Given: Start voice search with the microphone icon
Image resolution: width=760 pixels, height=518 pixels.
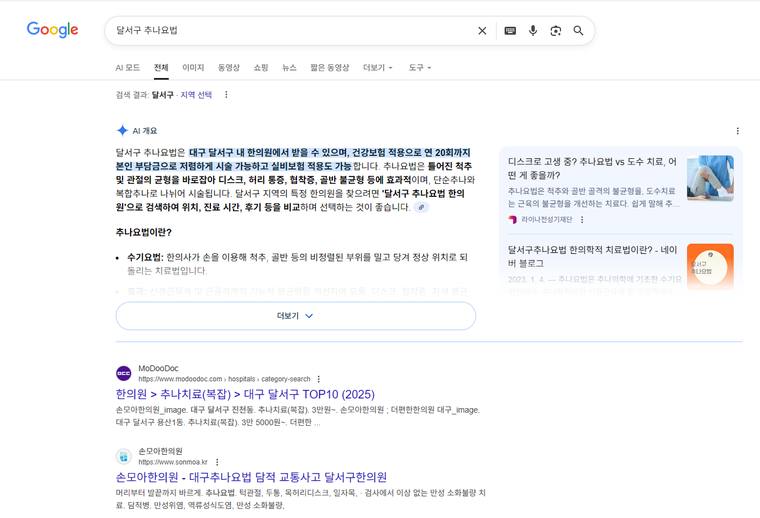Looking at the screenshot, I should click(x=533, y=31).
